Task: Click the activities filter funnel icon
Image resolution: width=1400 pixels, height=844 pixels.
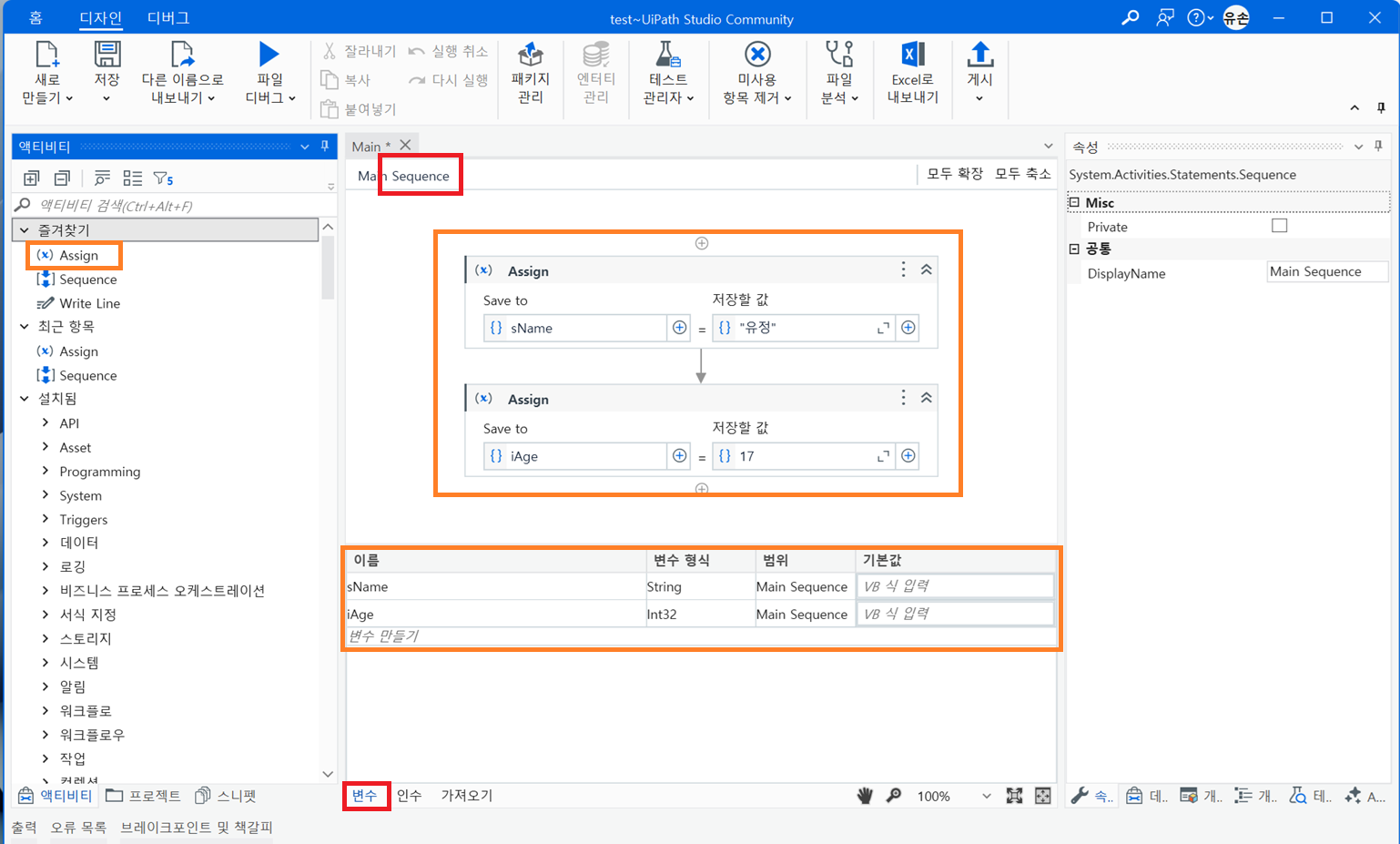Action: pyautogui.click(x=163, y=178)
